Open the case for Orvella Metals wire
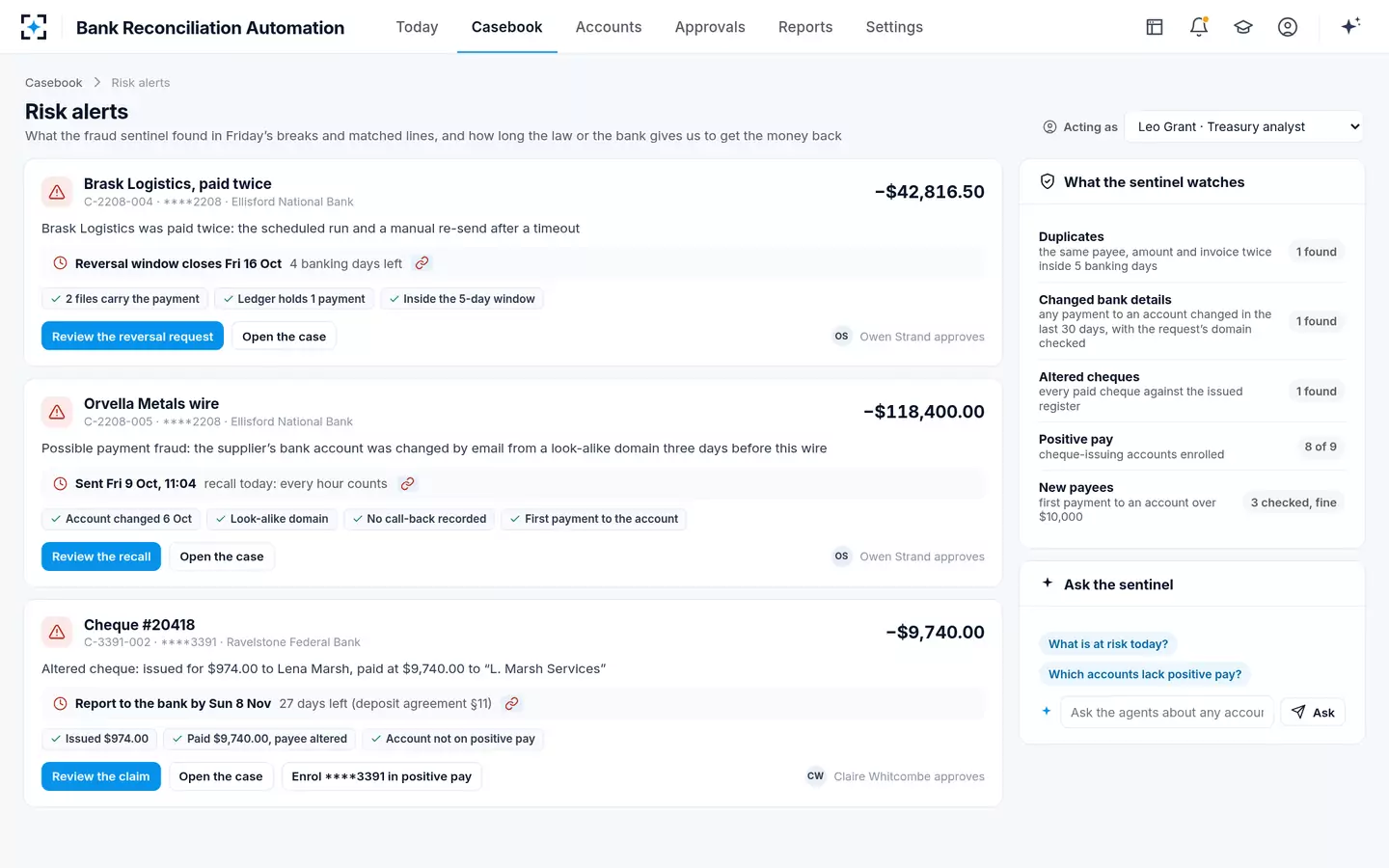Viewport: 1389px width, 868px height. pyautogui.click(x=222, y=556)
